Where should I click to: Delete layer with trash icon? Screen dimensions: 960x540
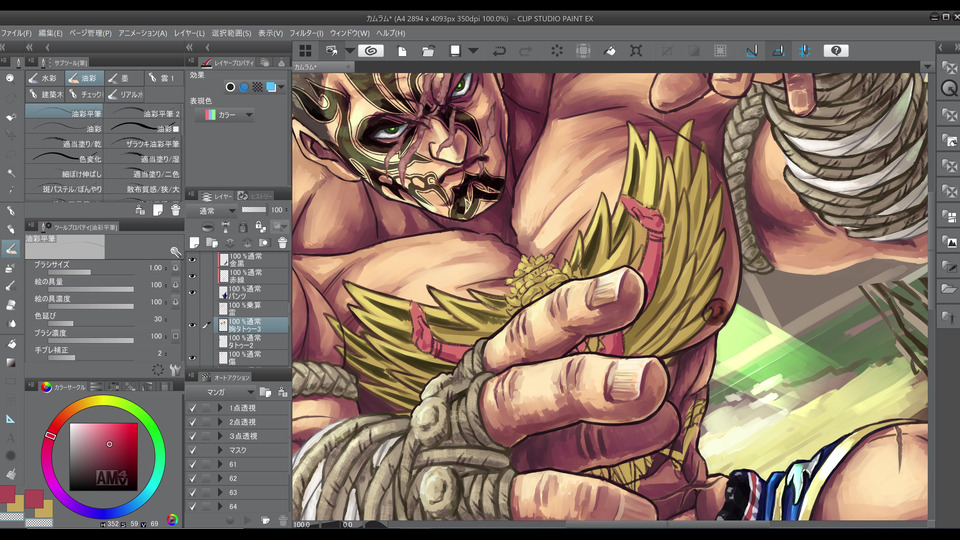(282, 242)
